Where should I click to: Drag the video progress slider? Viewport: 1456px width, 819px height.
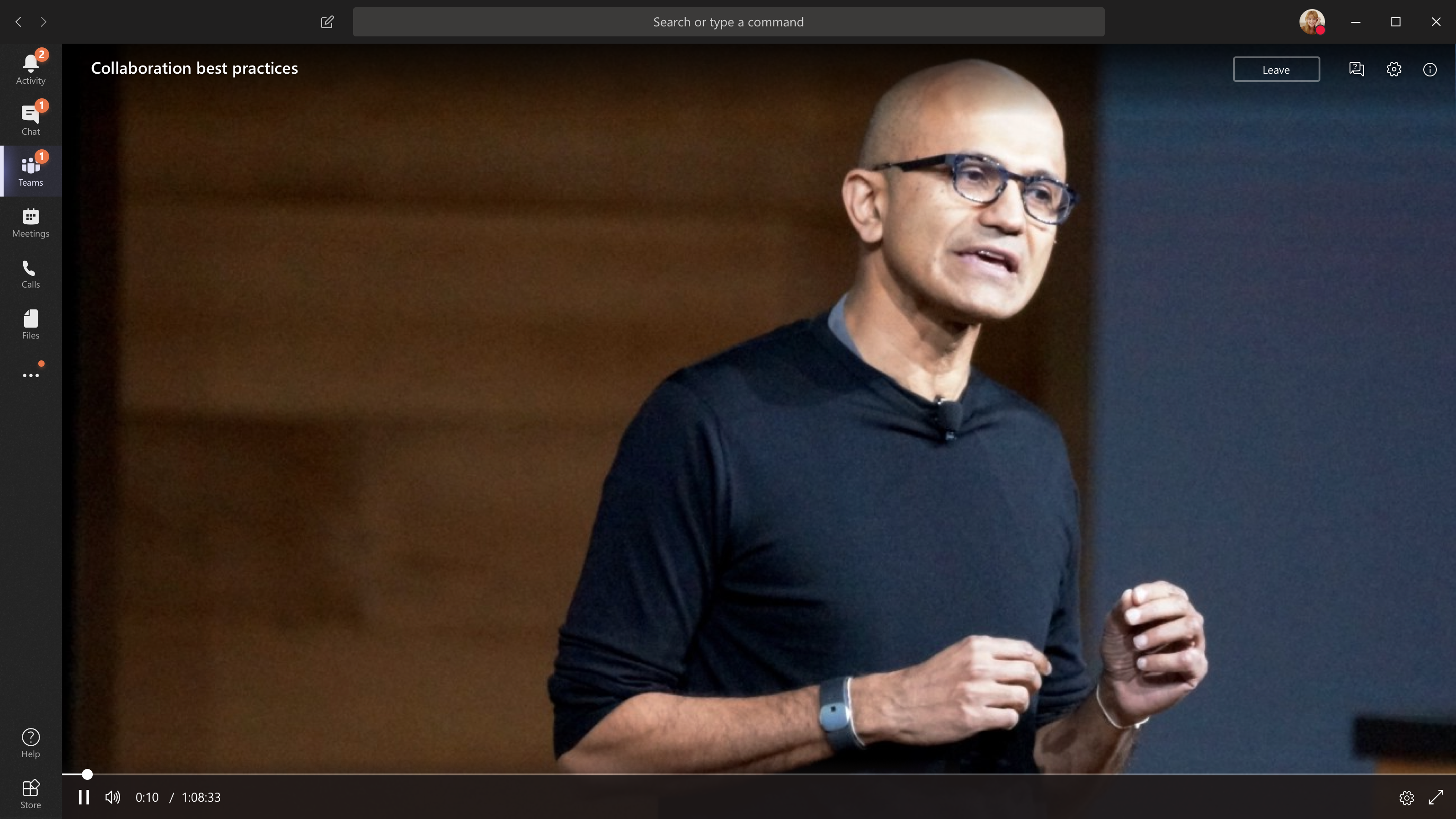(87, 774)
